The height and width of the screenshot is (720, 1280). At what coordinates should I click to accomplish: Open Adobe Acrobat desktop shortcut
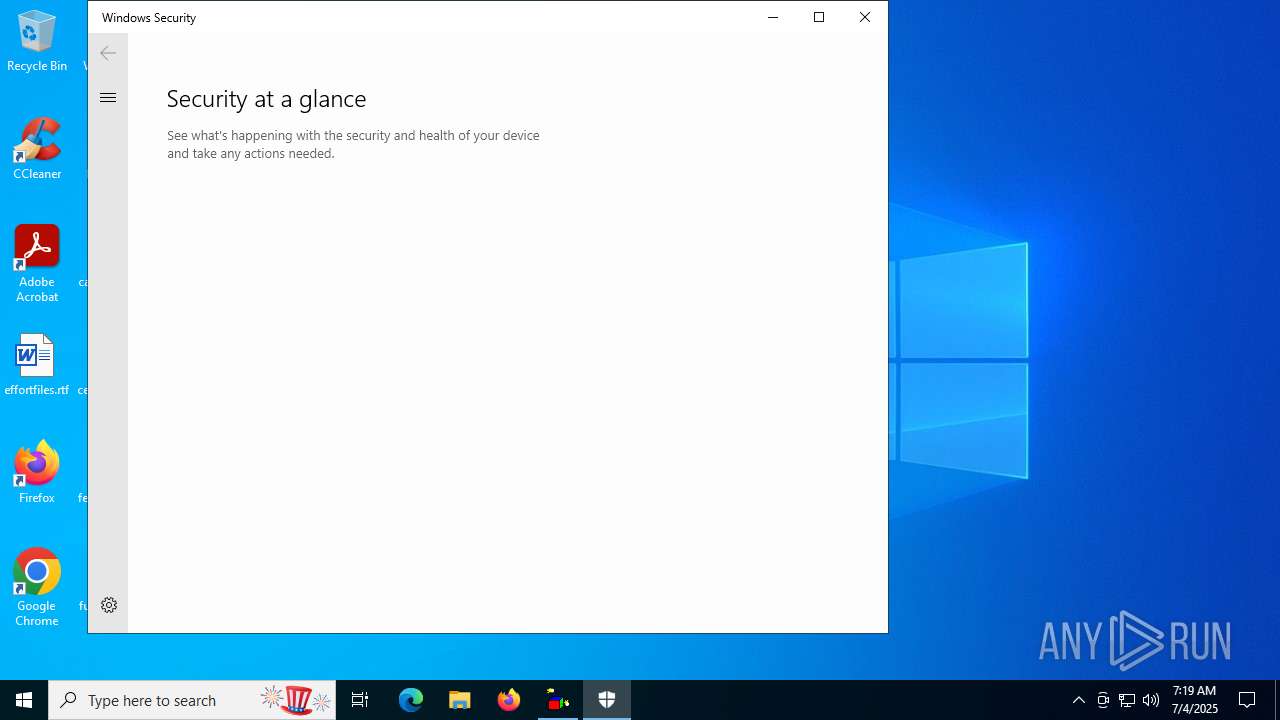coord(37,264)
